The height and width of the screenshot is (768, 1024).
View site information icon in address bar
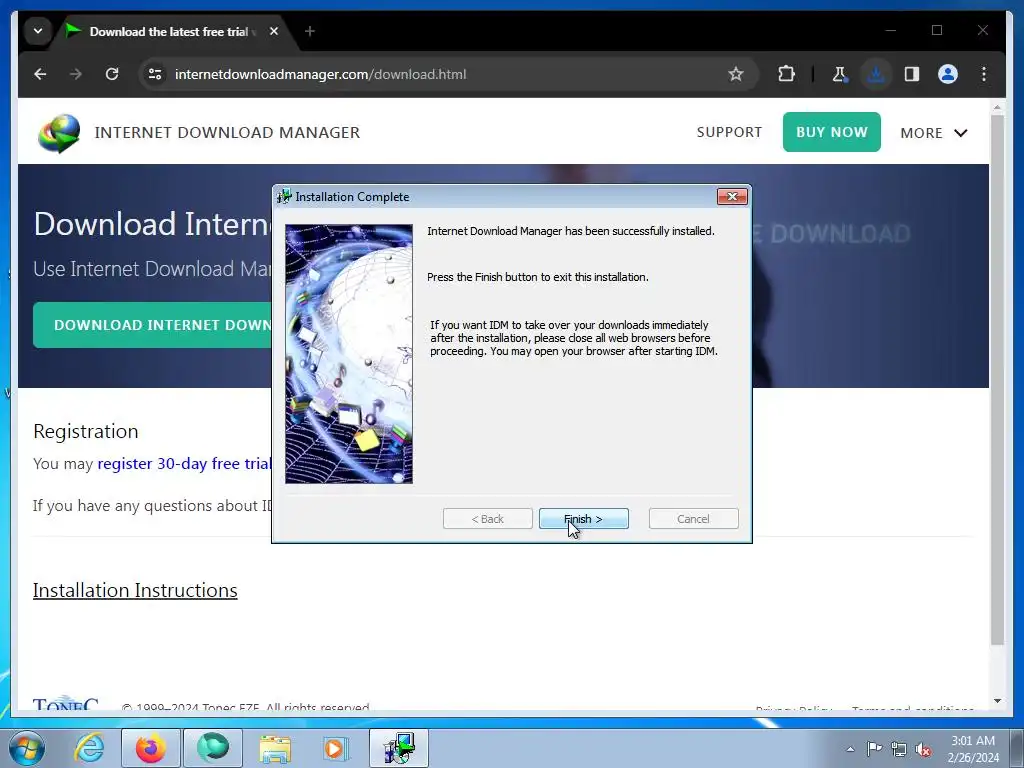tap(155, 74)
